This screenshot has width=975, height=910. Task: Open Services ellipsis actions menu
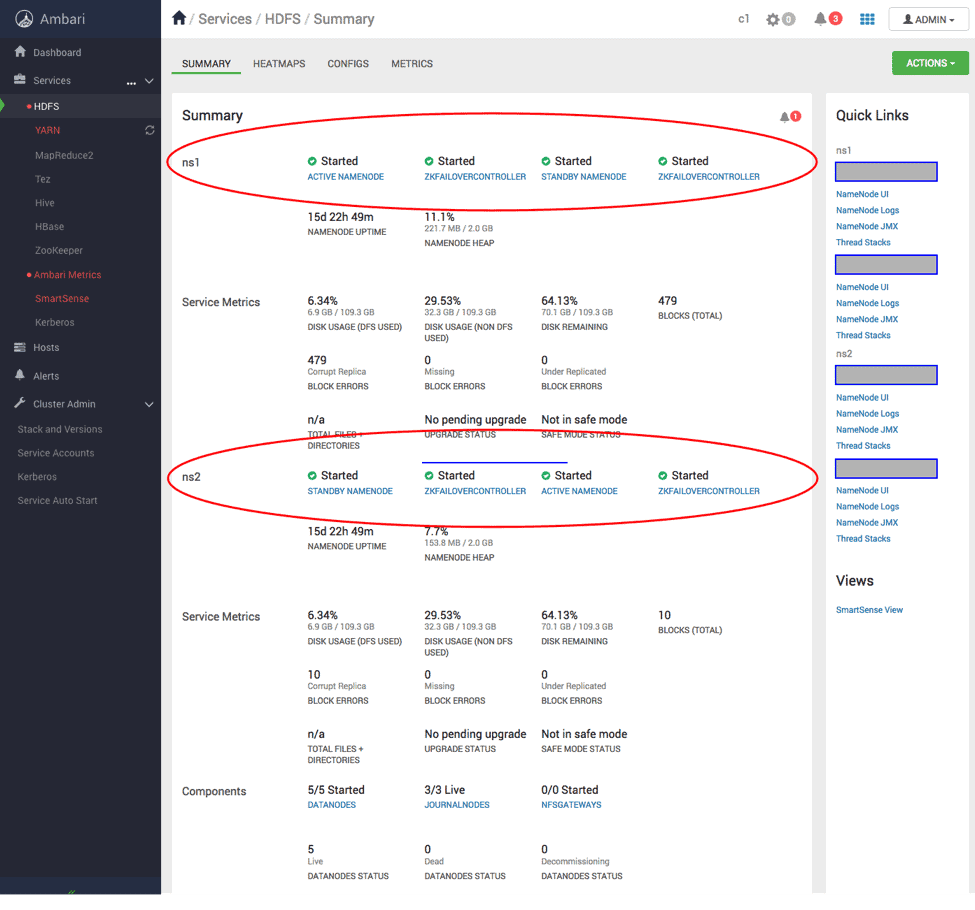tap(131, 81)
